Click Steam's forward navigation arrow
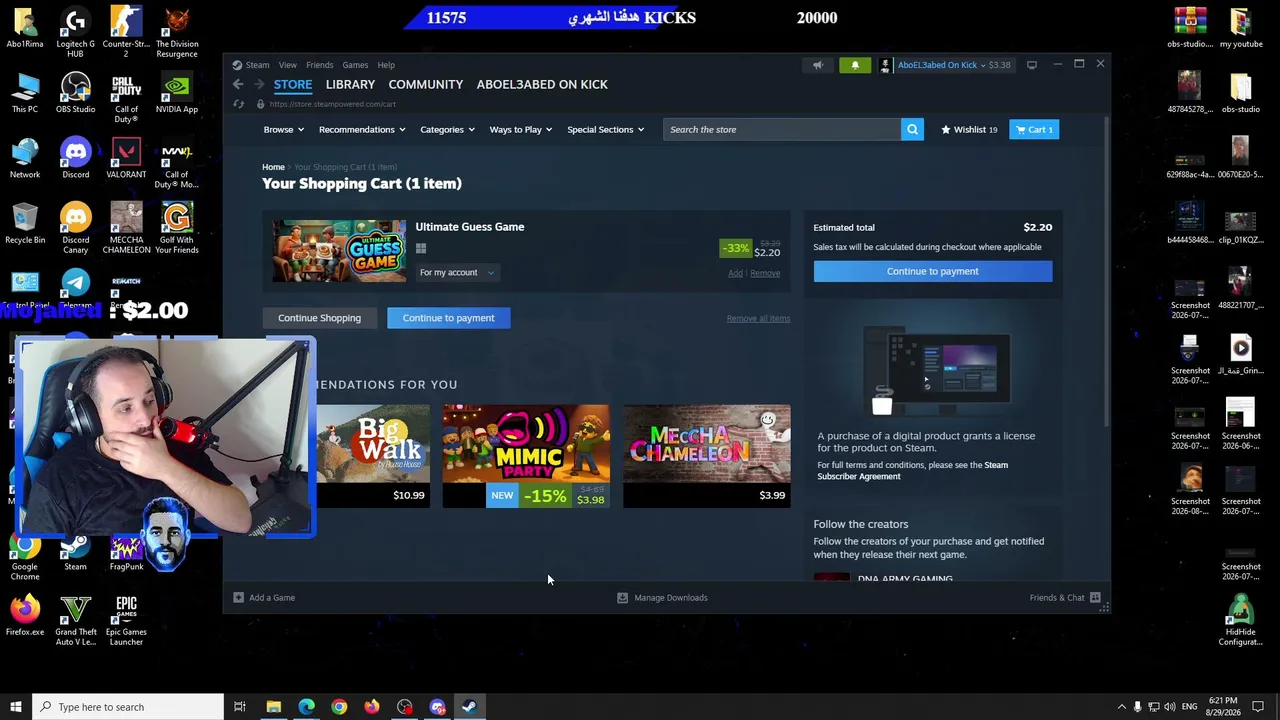Screen dimensions: 1280x720 tap(259, 85)
